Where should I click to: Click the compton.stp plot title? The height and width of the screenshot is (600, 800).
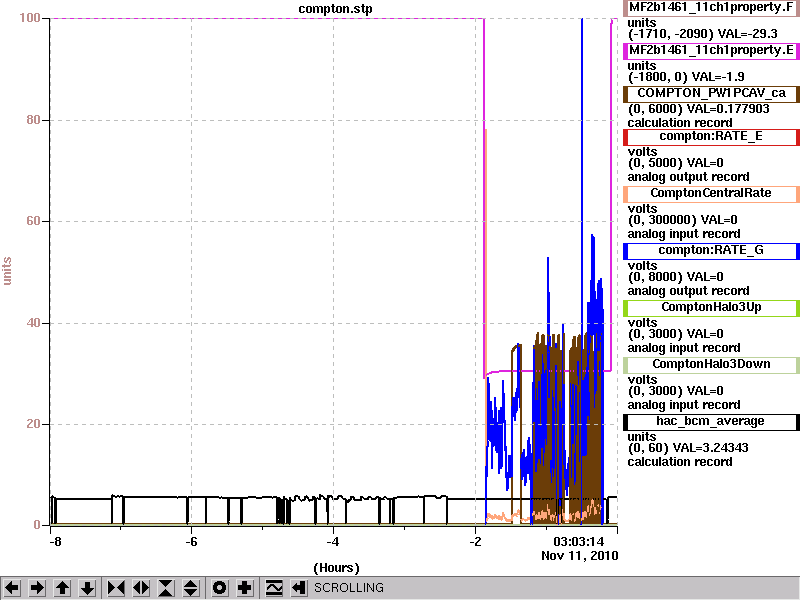[x=335, y=9]
